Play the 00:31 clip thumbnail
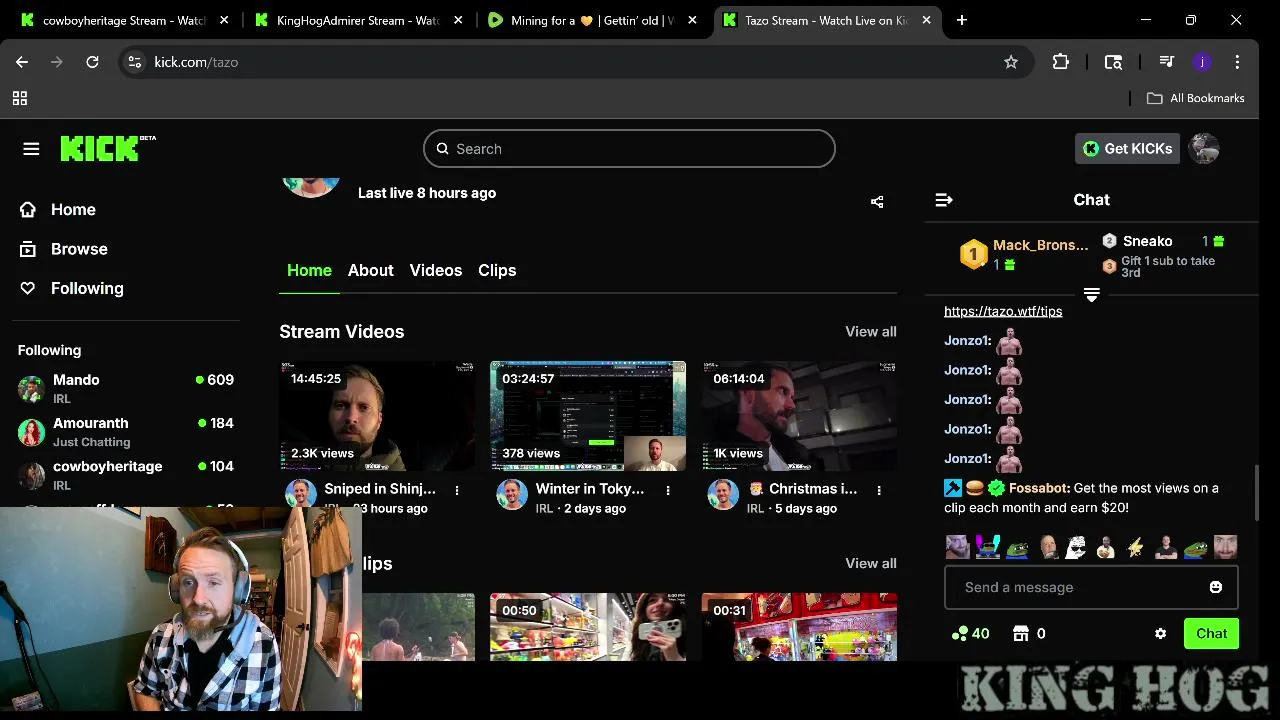 [x=799, y=627]
